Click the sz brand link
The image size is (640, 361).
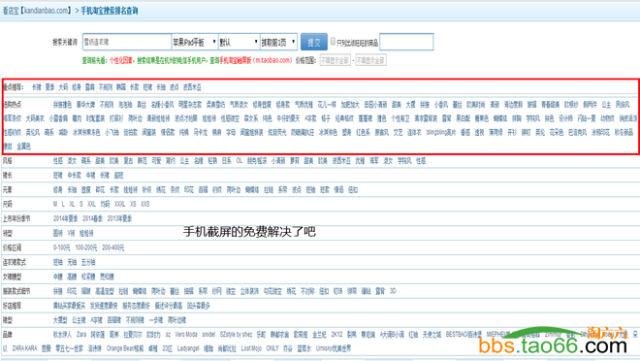(x=168, y=334)
